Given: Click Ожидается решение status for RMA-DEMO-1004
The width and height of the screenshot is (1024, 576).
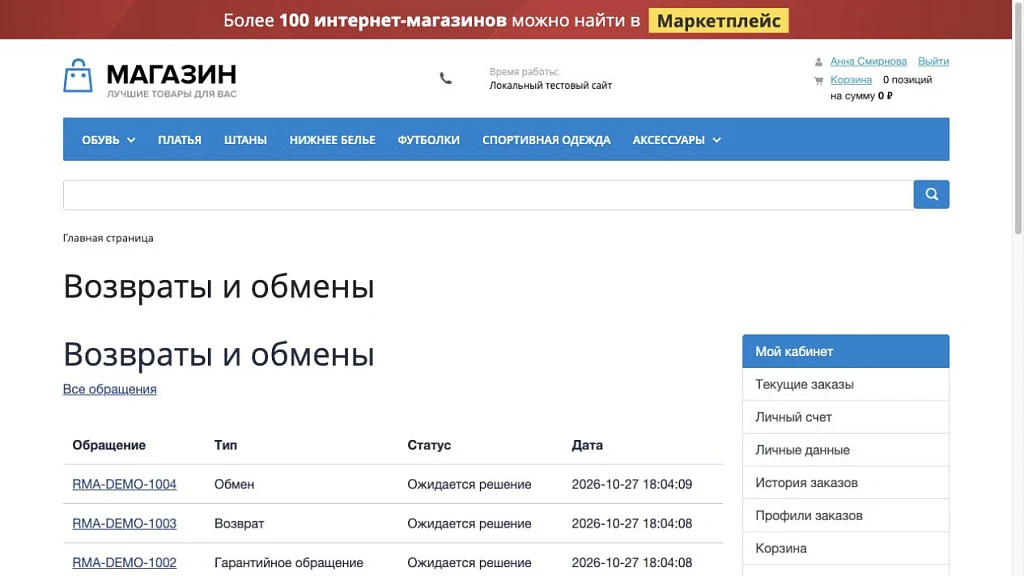Looking at the screenshot, I should pyautogui.click(x=470, y=485).
